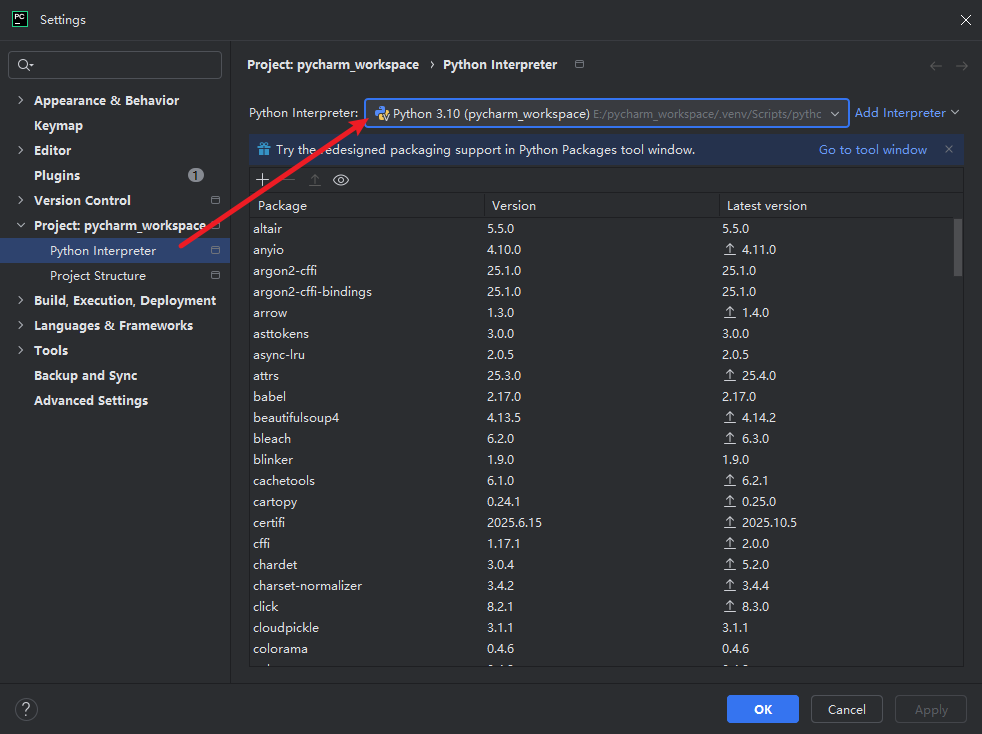The image size is (982, 734).
Task: Select the colorama package row
Action: [601, 649]
